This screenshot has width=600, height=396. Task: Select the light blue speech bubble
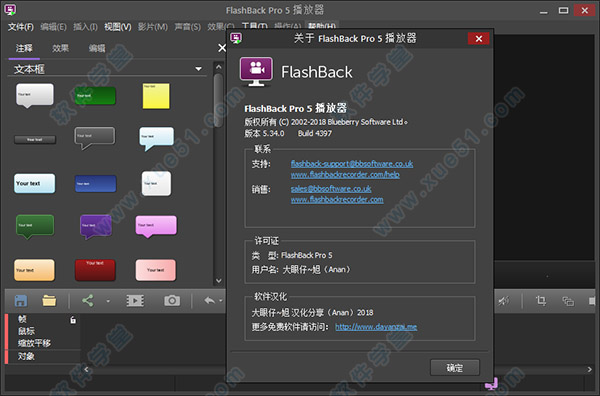pyautogui.click(x=157, y=139)
